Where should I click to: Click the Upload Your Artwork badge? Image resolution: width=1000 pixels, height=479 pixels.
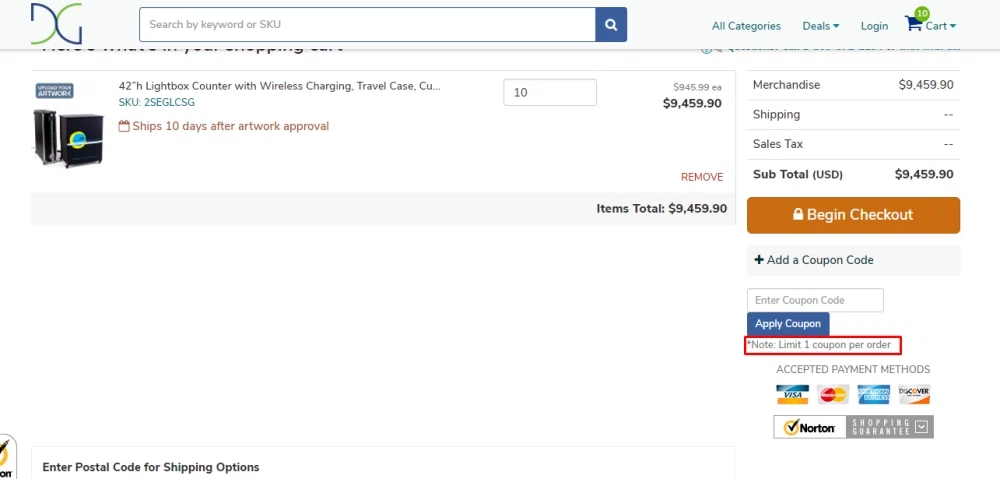55,91
